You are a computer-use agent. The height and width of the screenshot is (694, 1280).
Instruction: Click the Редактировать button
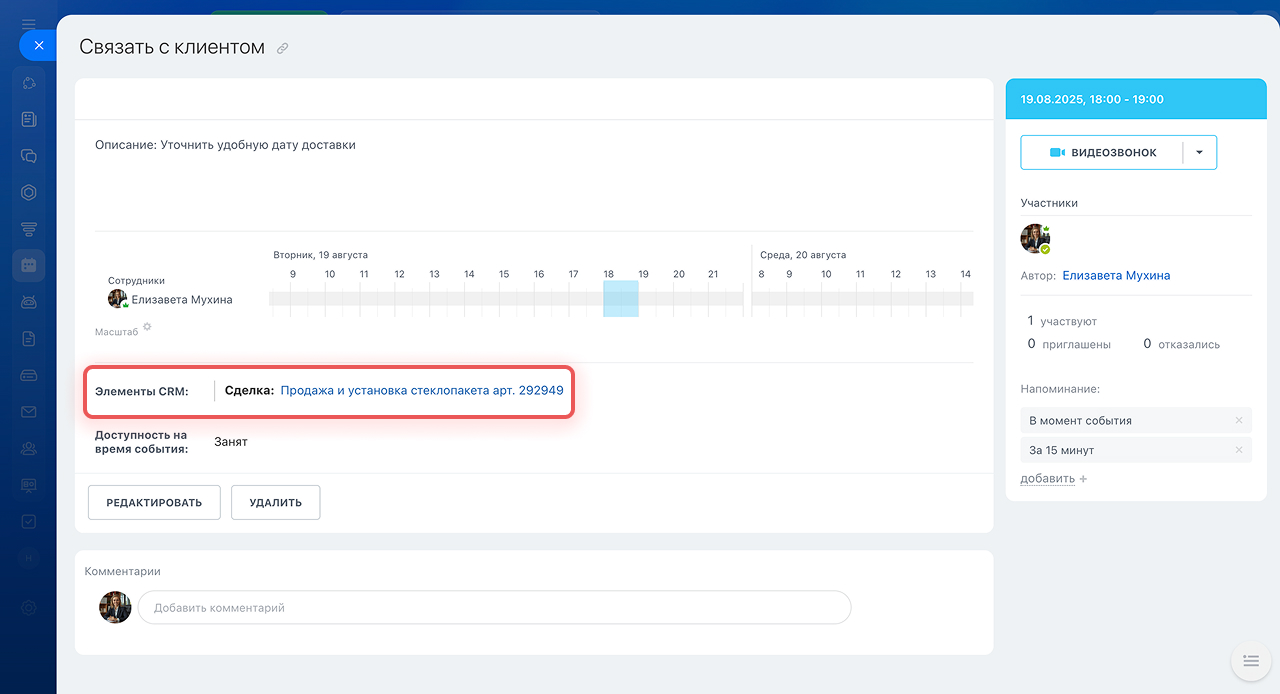coord(154,503)
